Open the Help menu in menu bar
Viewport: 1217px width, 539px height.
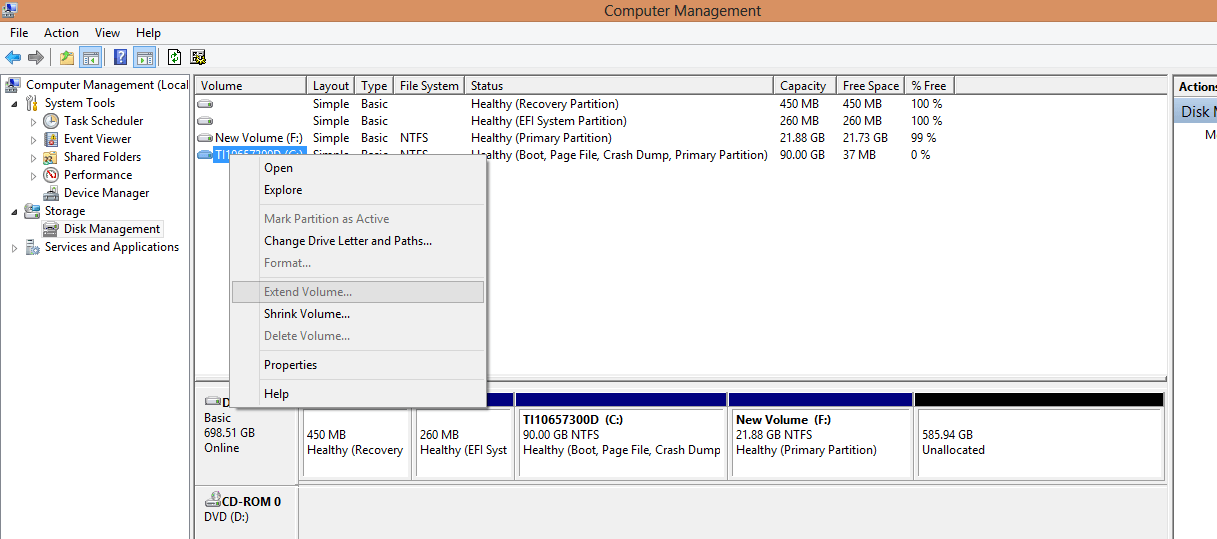(148, 33)
